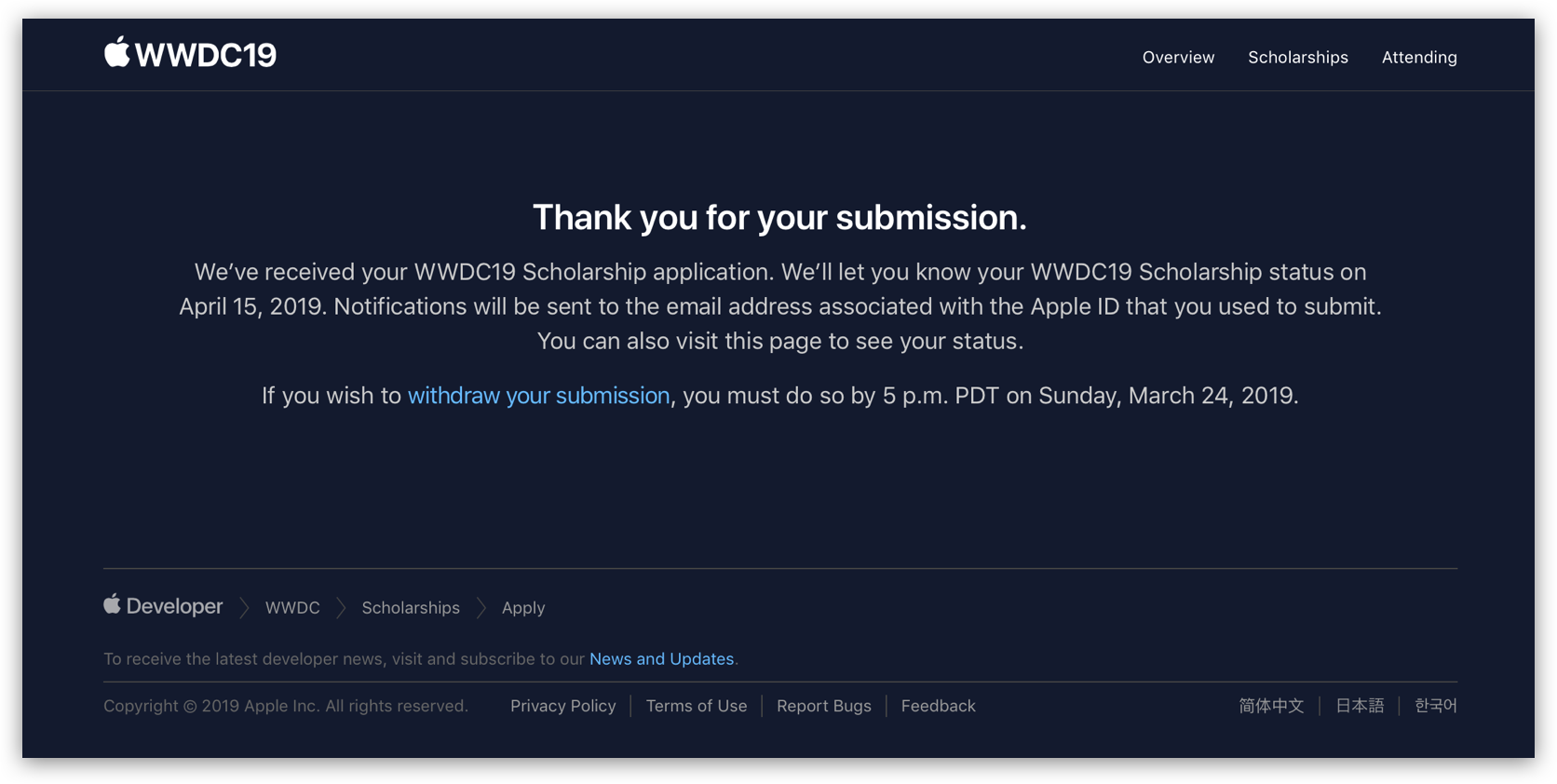Switch language to 한국어

[1435, 706]
